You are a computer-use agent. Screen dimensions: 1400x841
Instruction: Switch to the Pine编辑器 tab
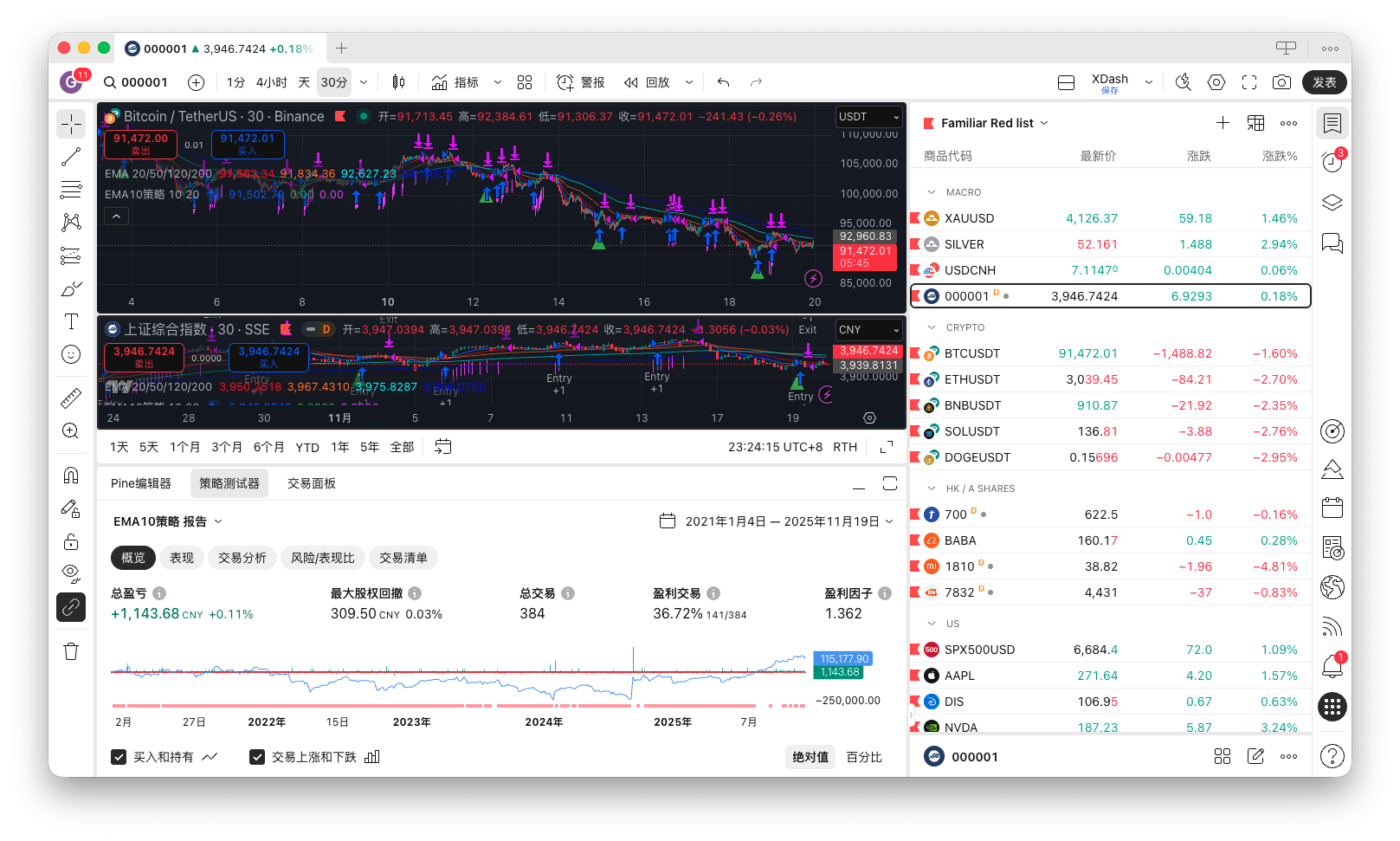click(141, 483)
